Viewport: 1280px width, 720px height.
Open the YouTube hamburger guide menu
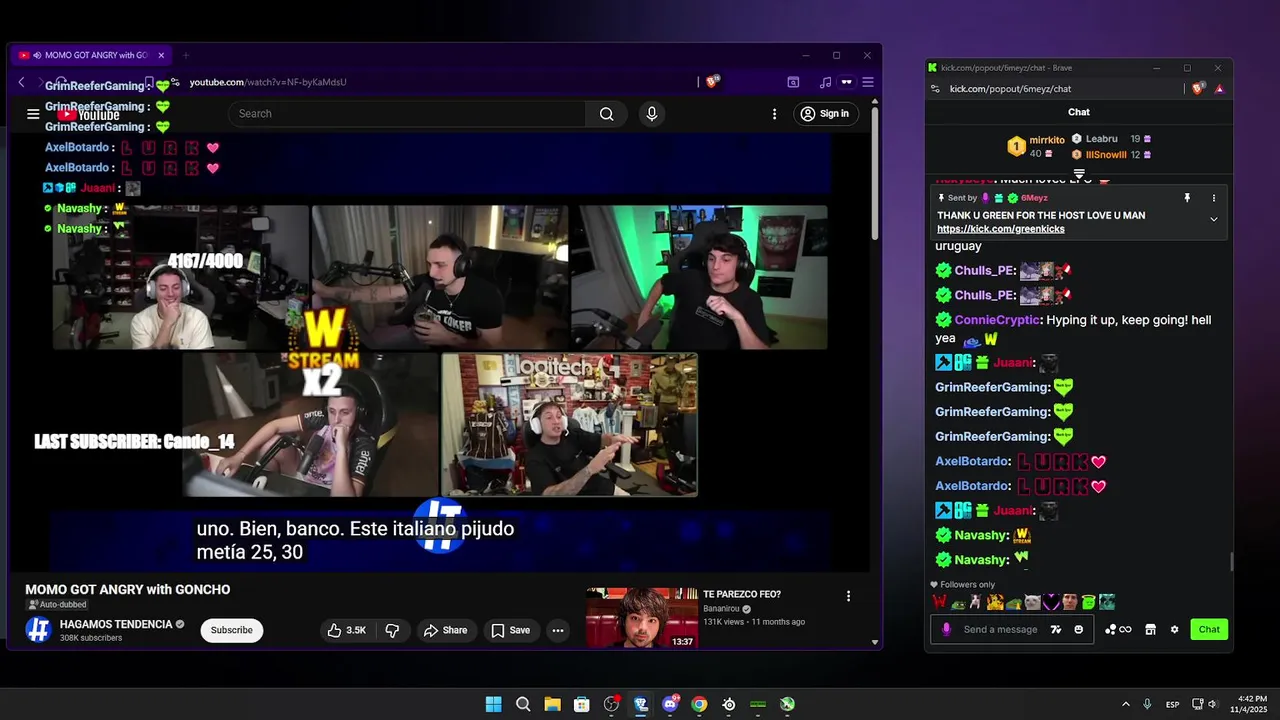33,114
